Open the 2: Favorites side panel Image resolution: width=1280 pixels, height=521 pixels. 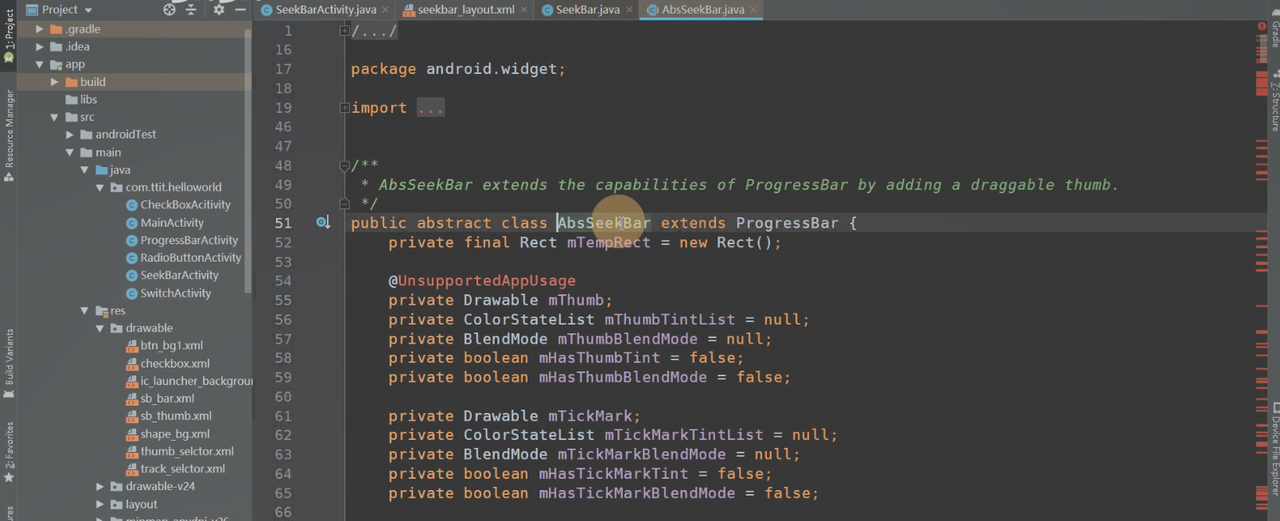(x=8, y=452)
